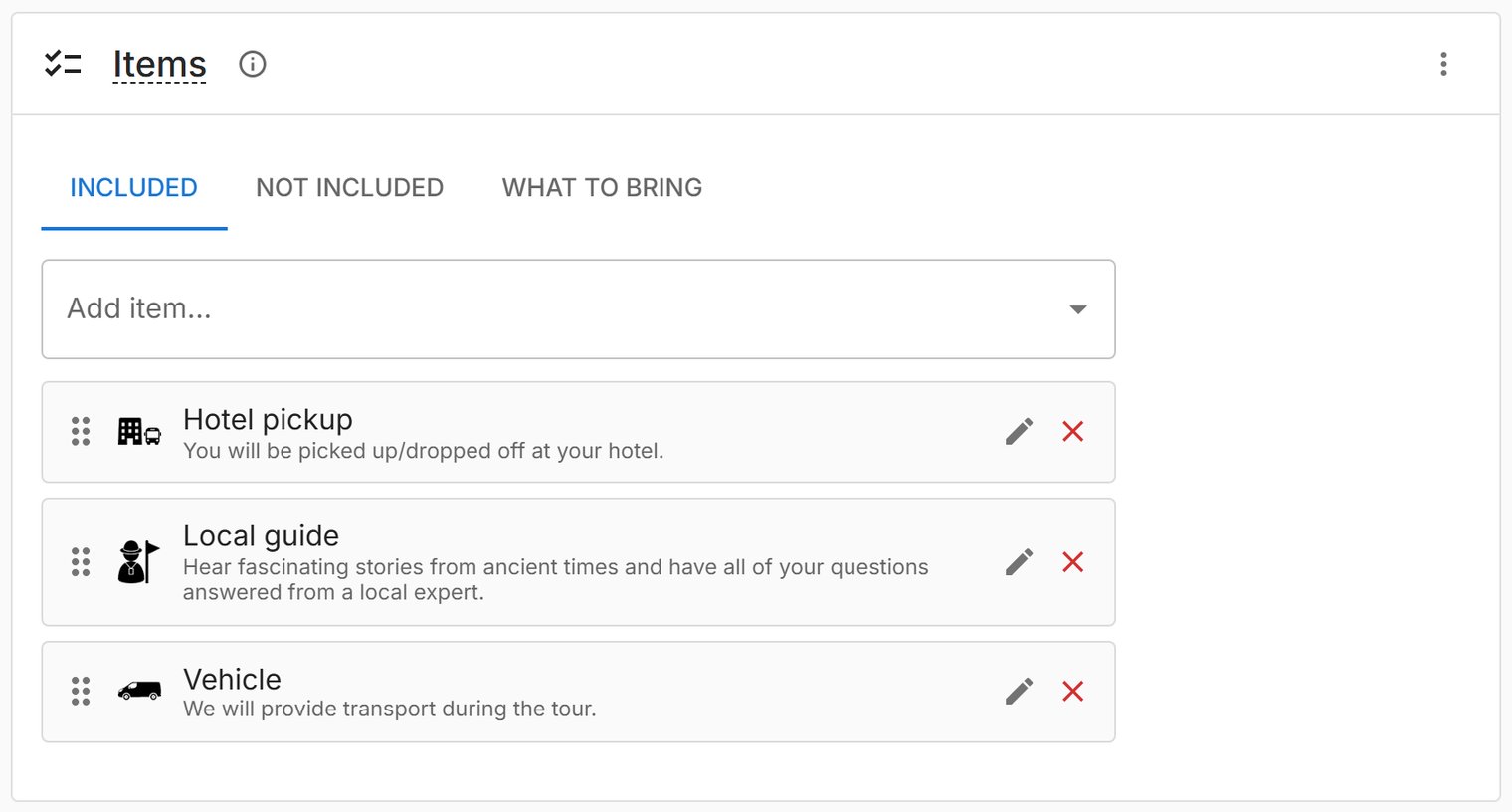Click the info icon next to Items

[x=253, y=64]
